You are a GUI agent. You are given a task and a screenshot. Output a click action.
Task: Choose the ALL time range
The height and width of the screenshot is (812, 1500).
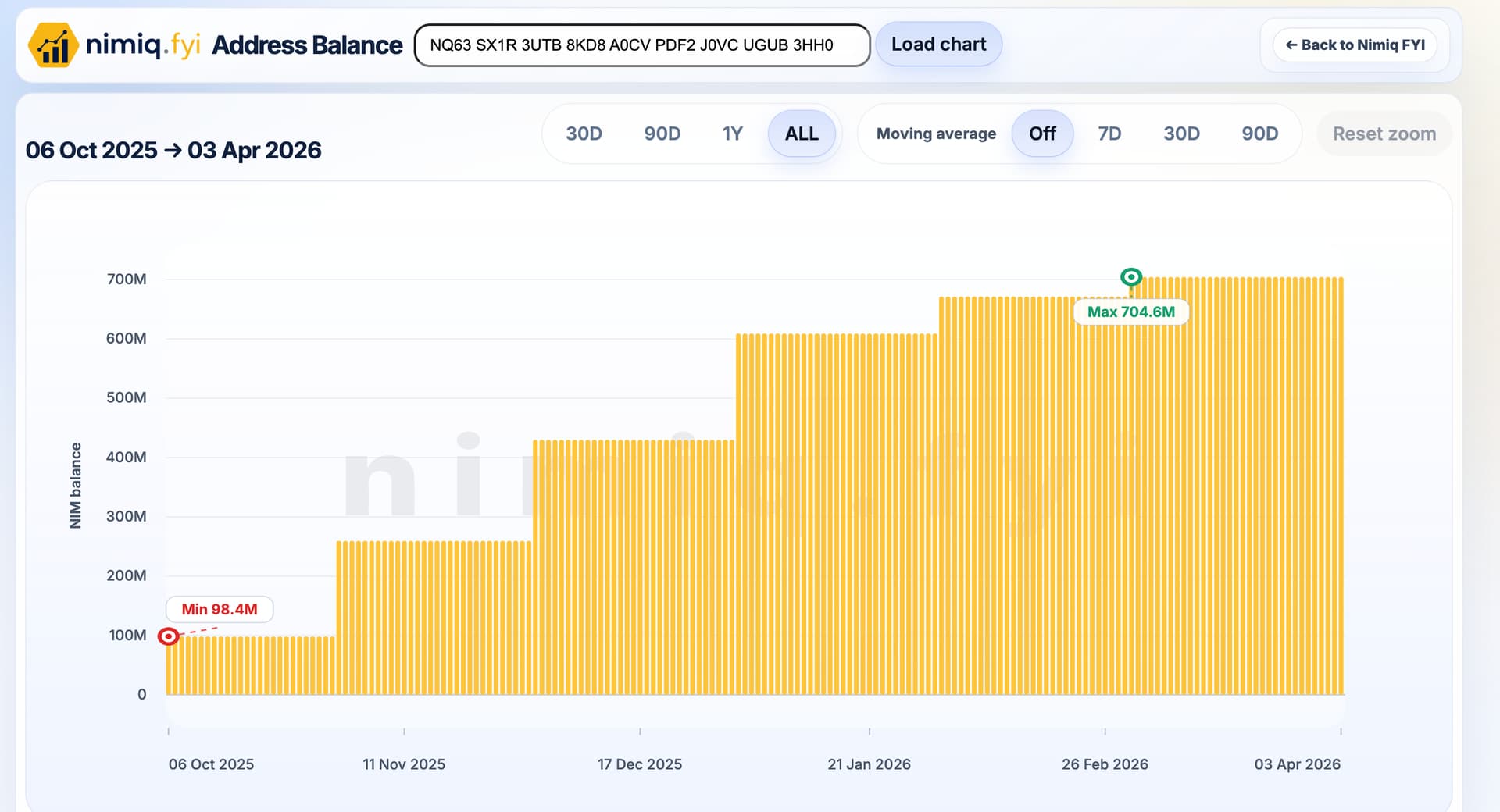pos(802,134)
